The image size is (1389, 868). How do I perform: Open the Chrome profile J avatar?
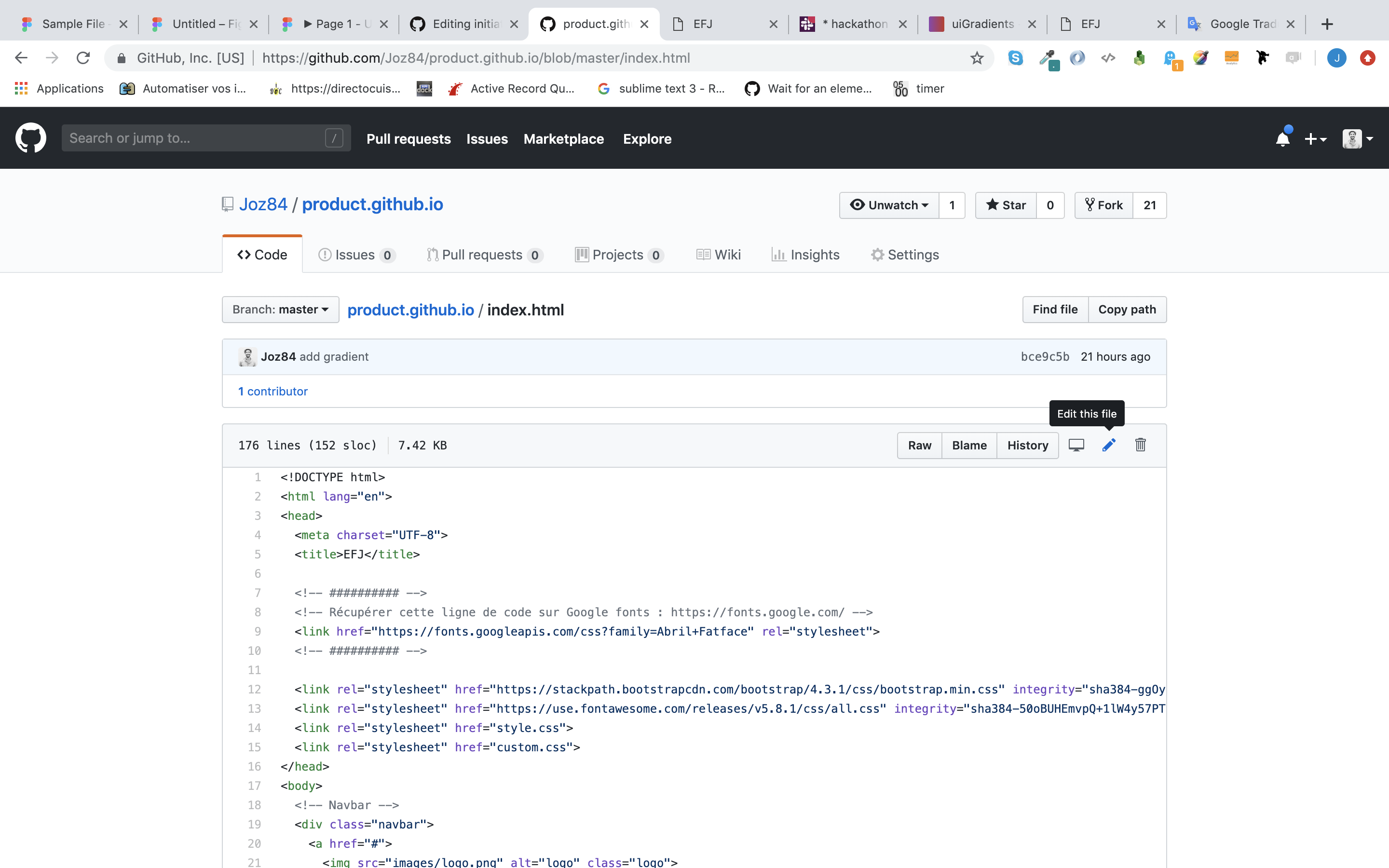(x=1337, y=58)
